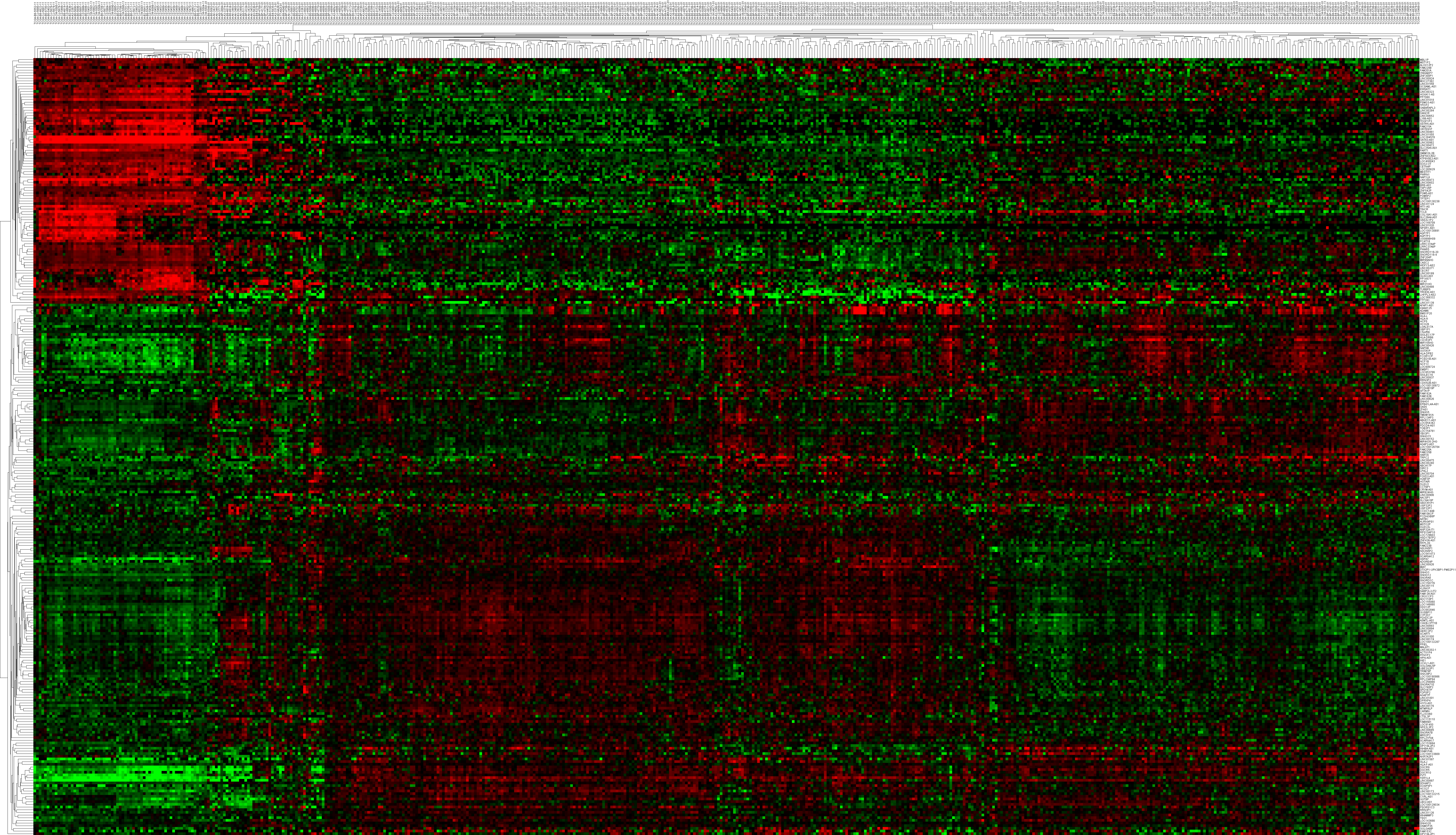Select the HPN-AS1 gene label

click(x=1426, y=658)
